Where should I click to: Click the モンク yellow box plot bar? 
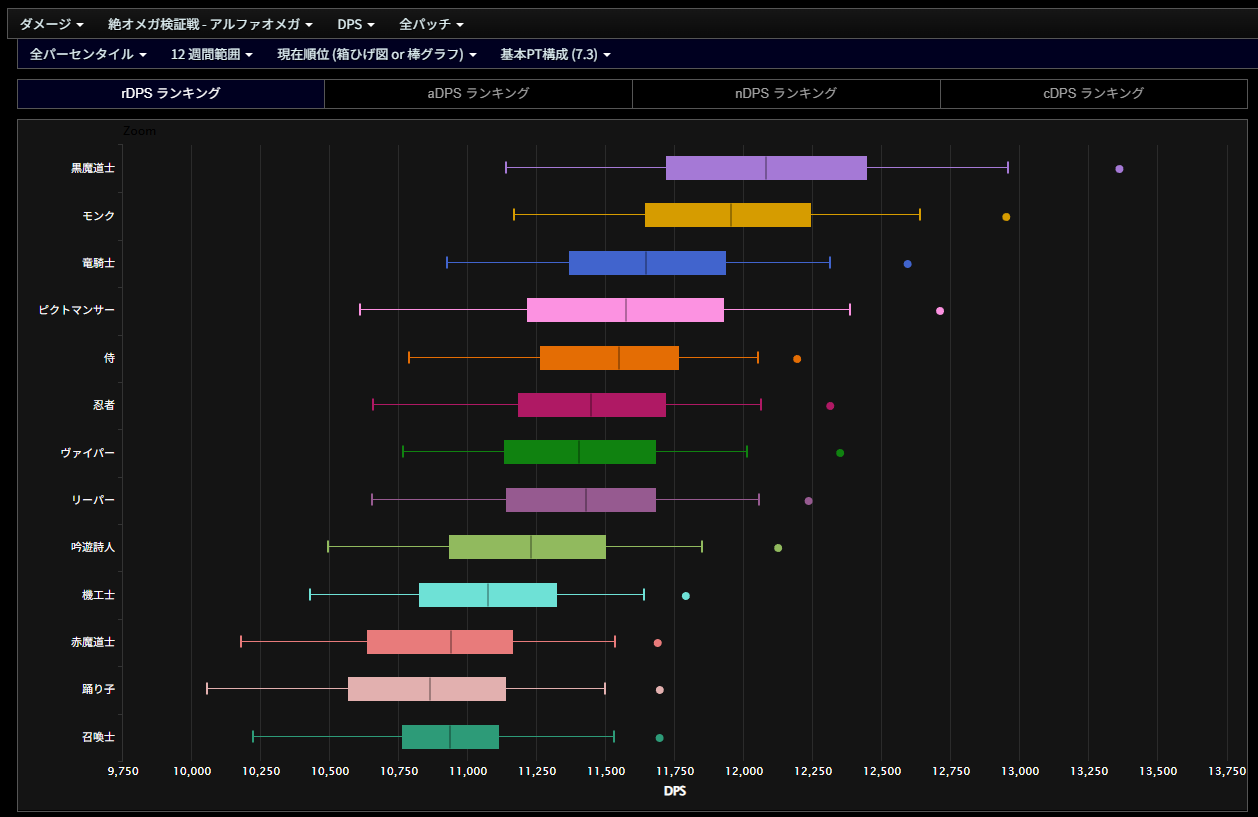click(x=727, y=215)
